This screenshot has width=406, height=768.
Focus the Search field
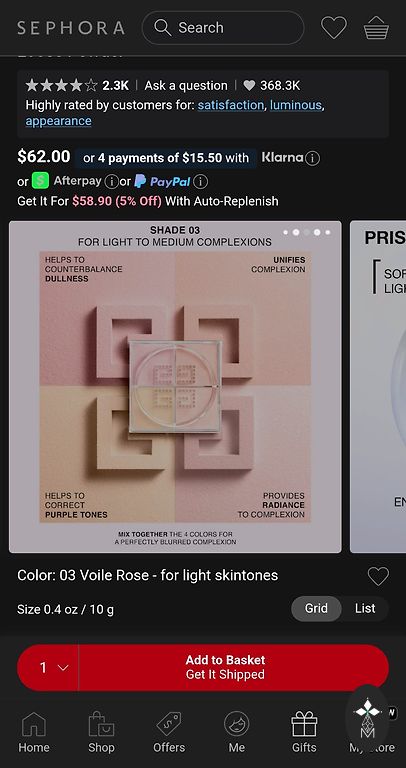[x=223, y=28]
